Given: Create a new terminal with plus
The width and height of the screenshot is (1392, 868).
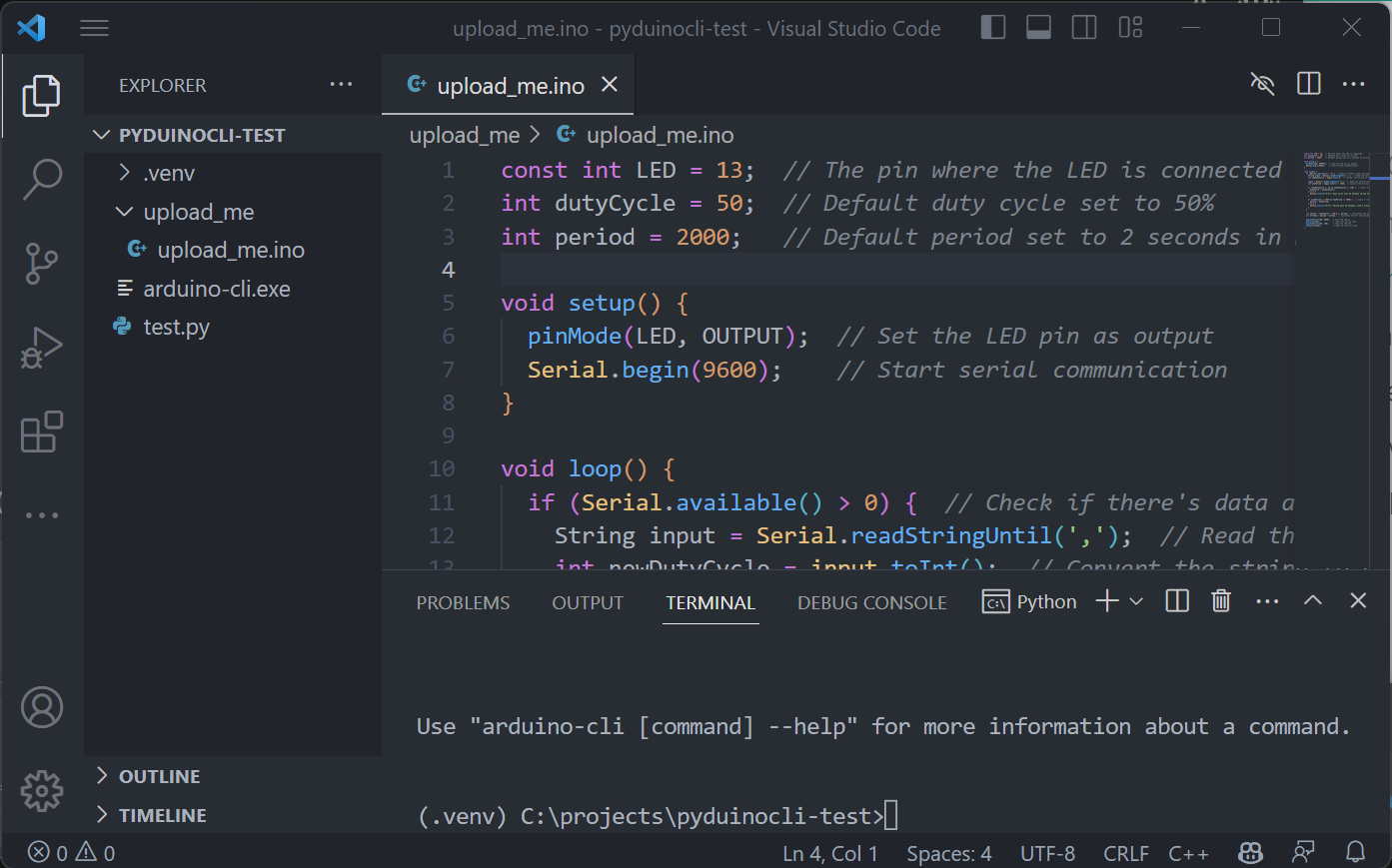Looking at the screenshot, I should (x=1107, y=601).
